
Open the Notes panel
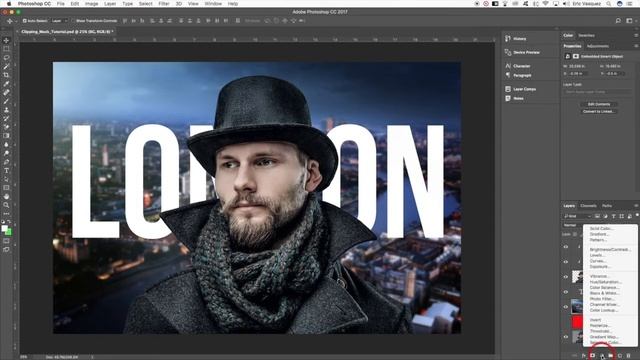point(514,98)
